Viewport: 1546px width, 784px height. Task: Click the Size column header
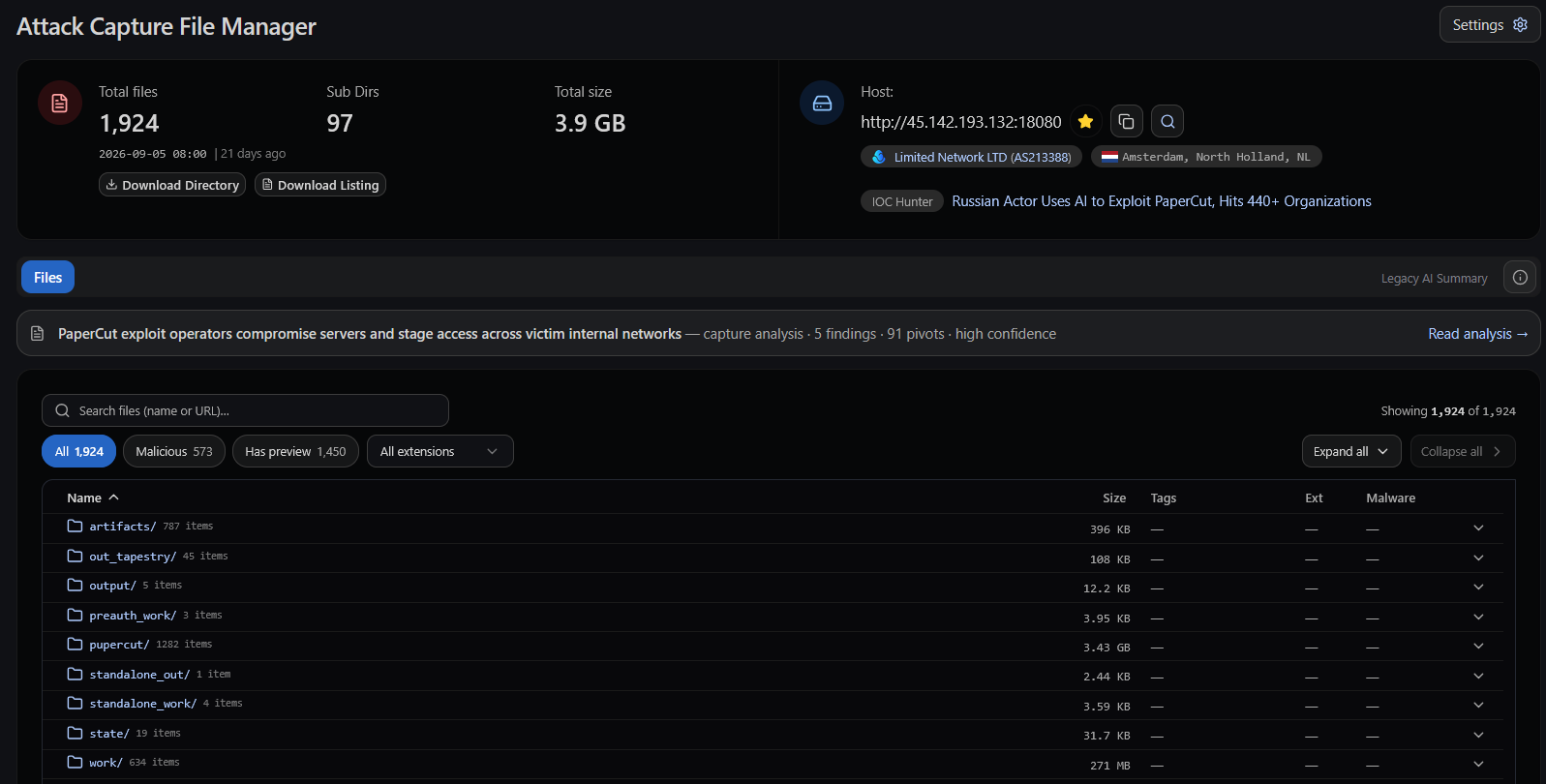[x=1114, y=498]
